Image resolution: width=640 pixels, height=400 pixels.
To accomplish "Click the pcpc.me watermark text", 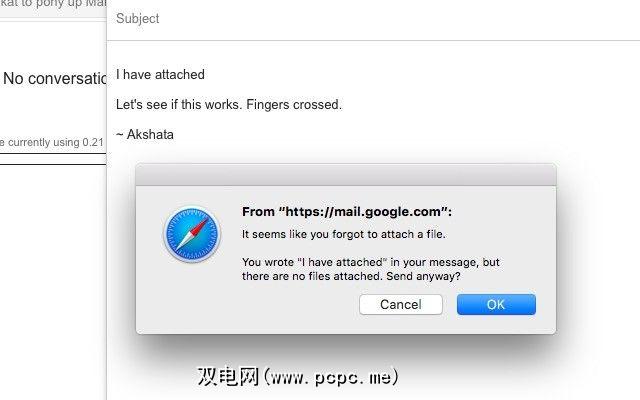I will click(298, 376).
